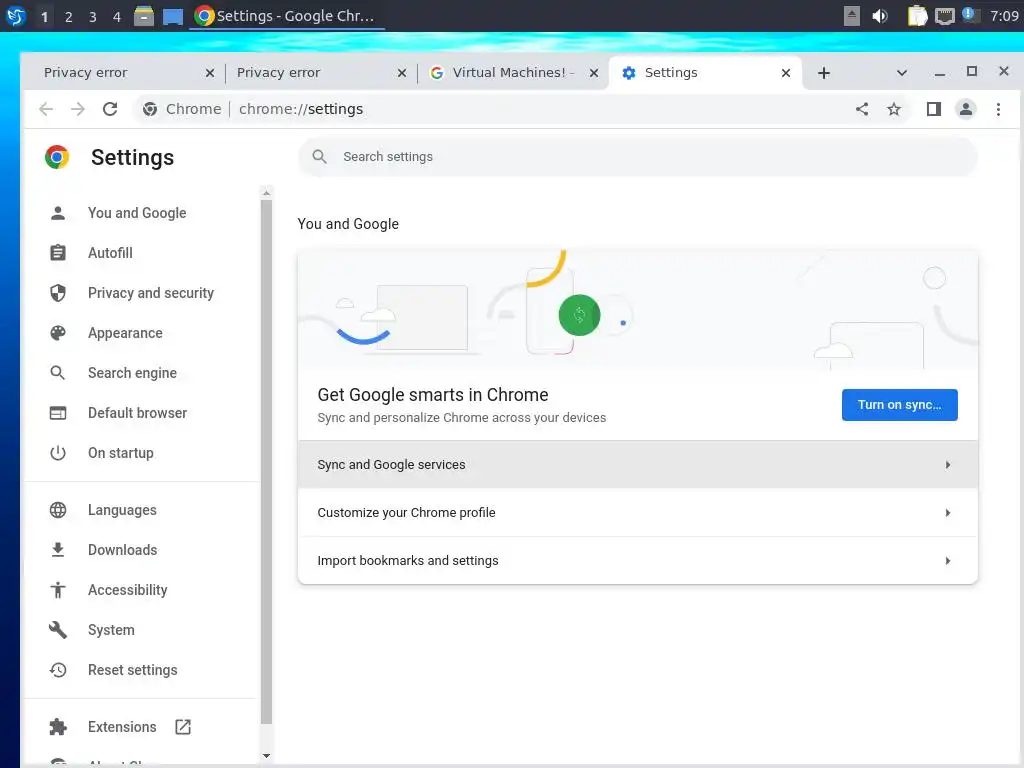Select the Default browser window icon
The height and width of the screenshot is (768, 1024).
57,413
